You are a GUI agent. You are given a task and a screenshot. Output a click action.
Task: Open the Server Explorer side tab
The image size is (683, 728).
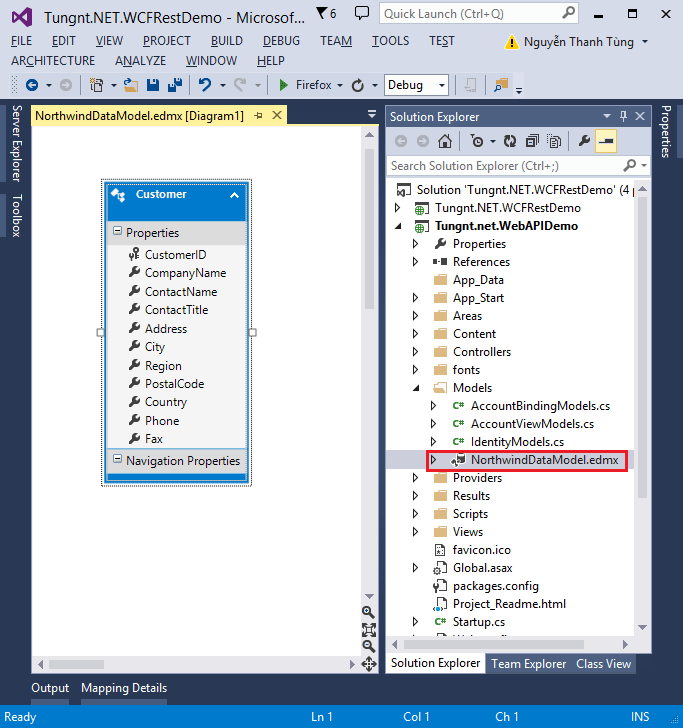[17, 143]
